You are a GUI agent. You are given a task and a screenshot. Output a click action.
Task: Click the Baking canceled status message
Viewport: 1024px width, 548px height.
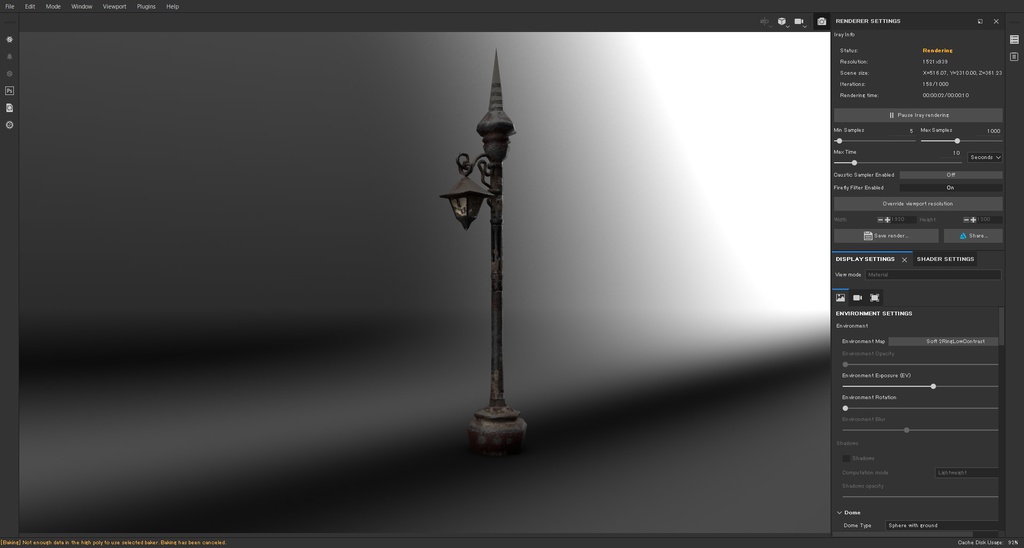(114, 543)
